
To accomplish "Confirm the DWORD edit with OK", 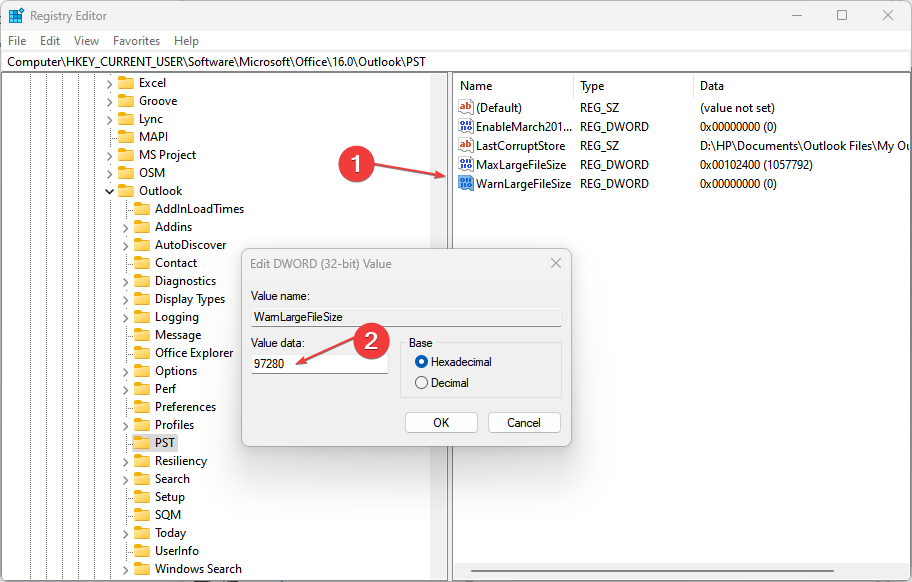I will (x=441, y=423).
